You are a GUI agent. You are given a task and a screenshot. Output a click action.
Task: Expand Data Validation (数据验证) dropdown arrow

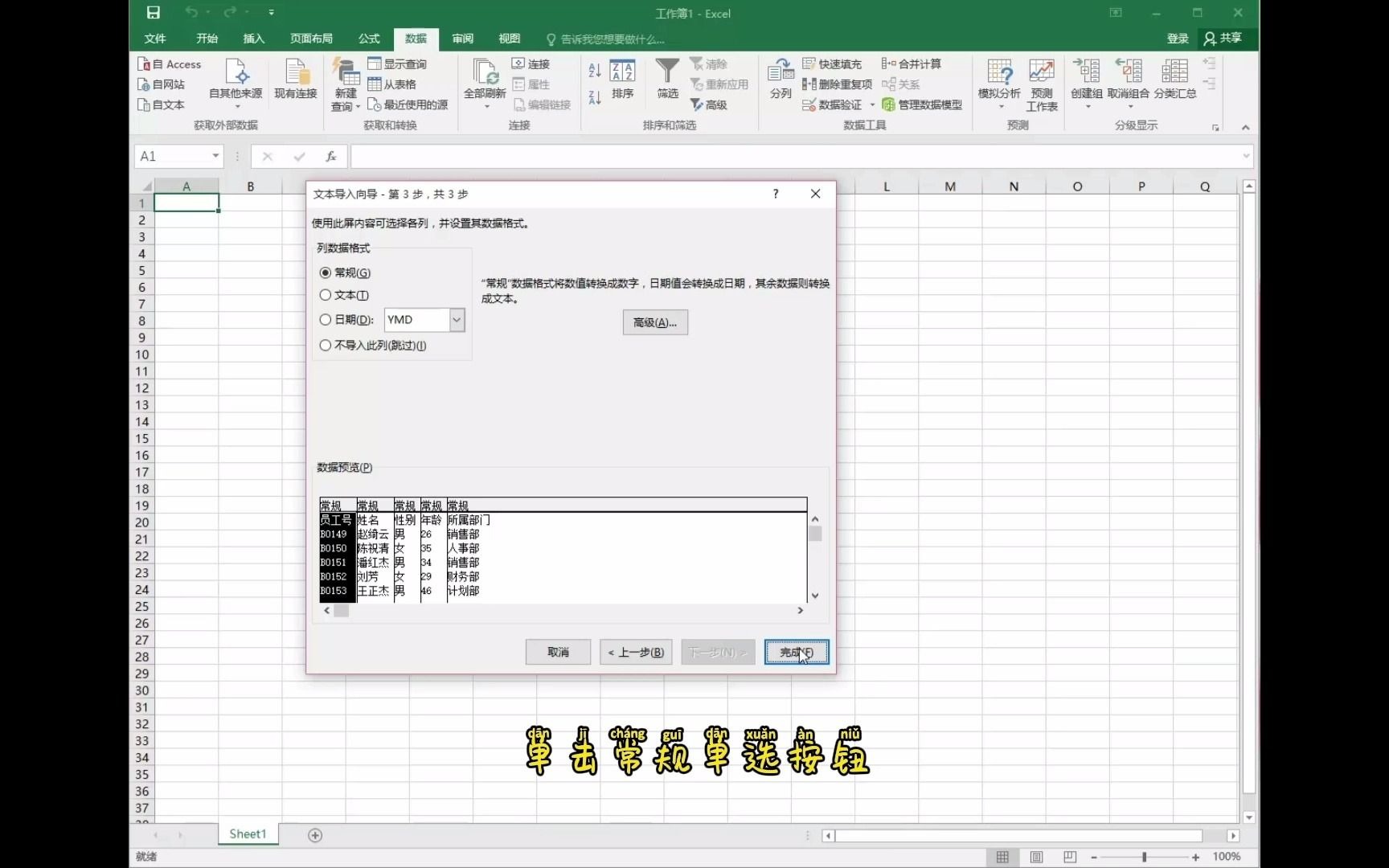872,104
